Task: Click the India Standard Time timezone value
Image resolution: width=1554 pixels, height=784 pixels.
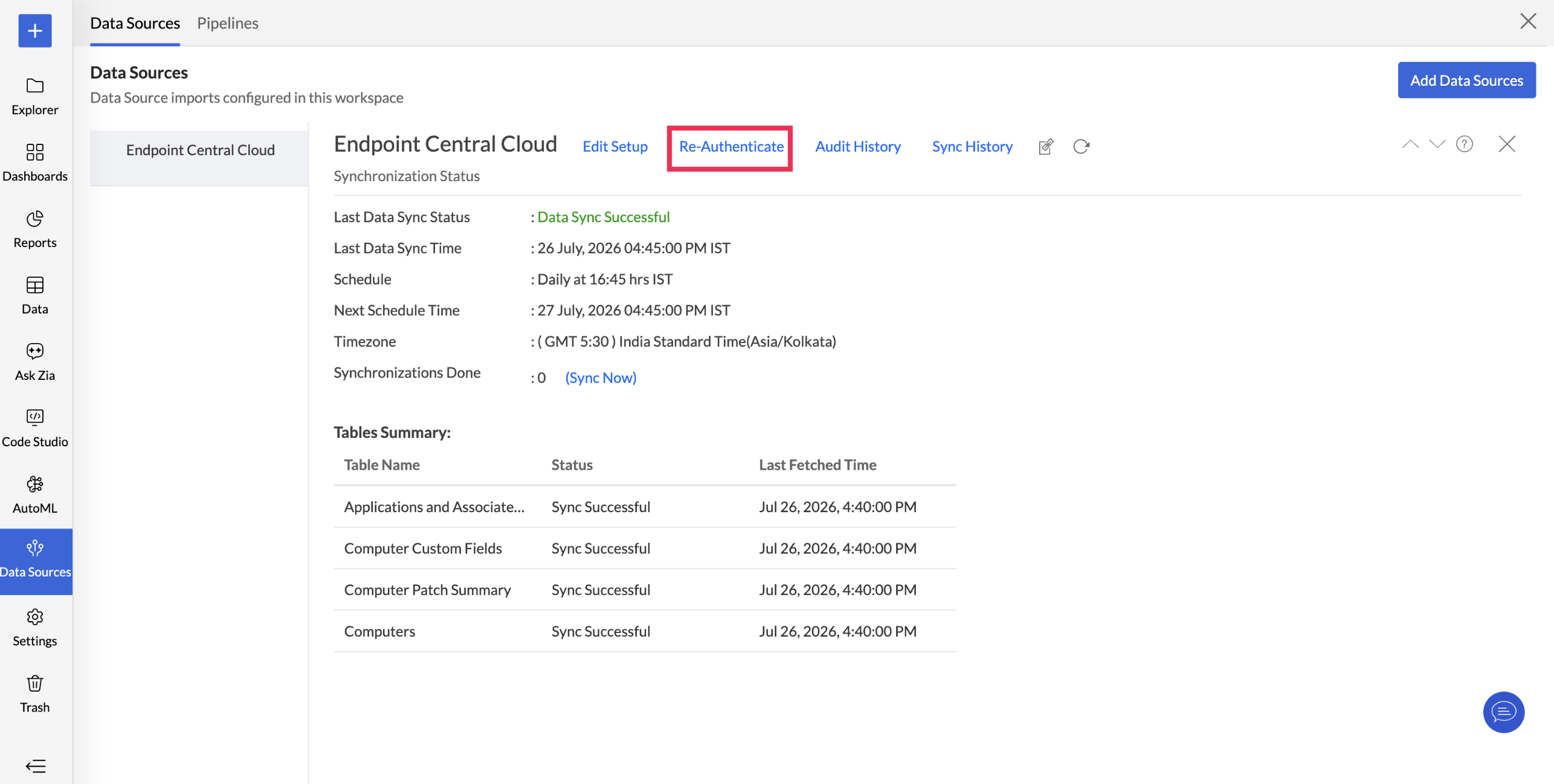Action: (x=687, y=341)
